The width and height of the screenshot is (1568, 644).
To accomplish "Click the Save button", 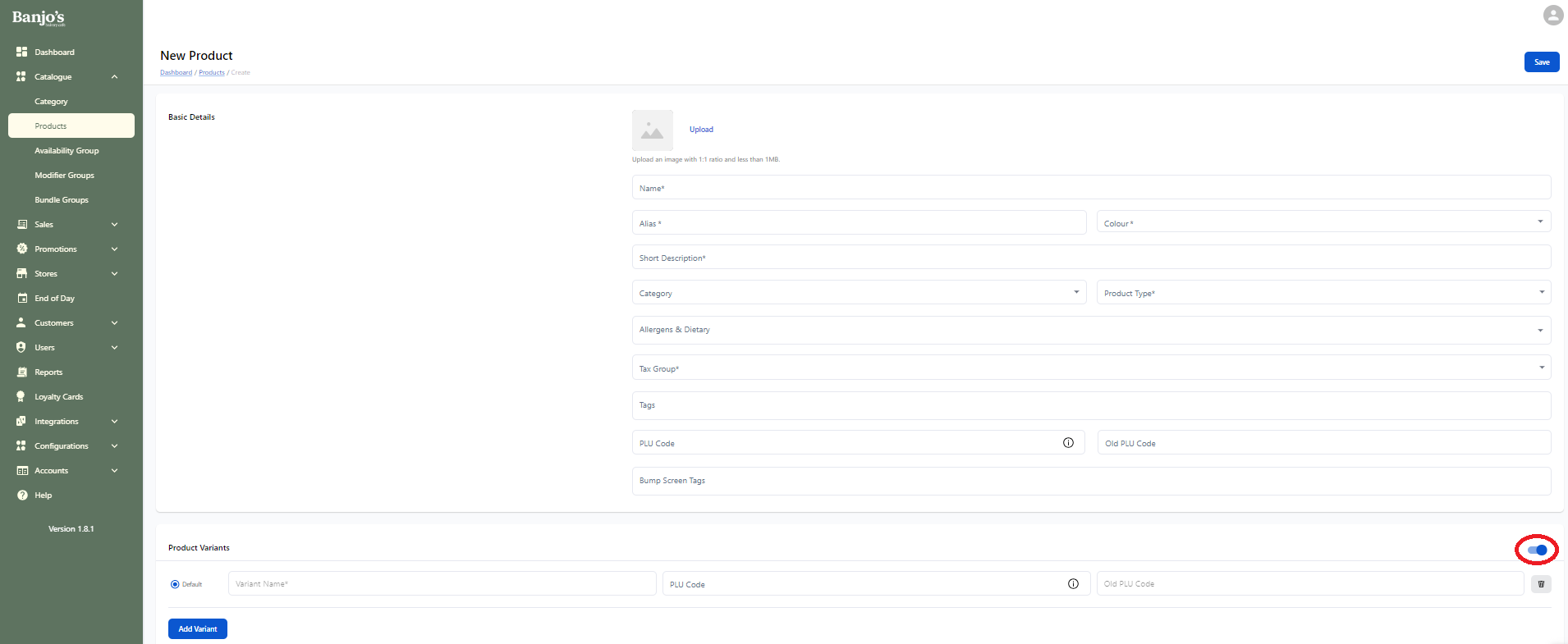I will coord(1541,62).
